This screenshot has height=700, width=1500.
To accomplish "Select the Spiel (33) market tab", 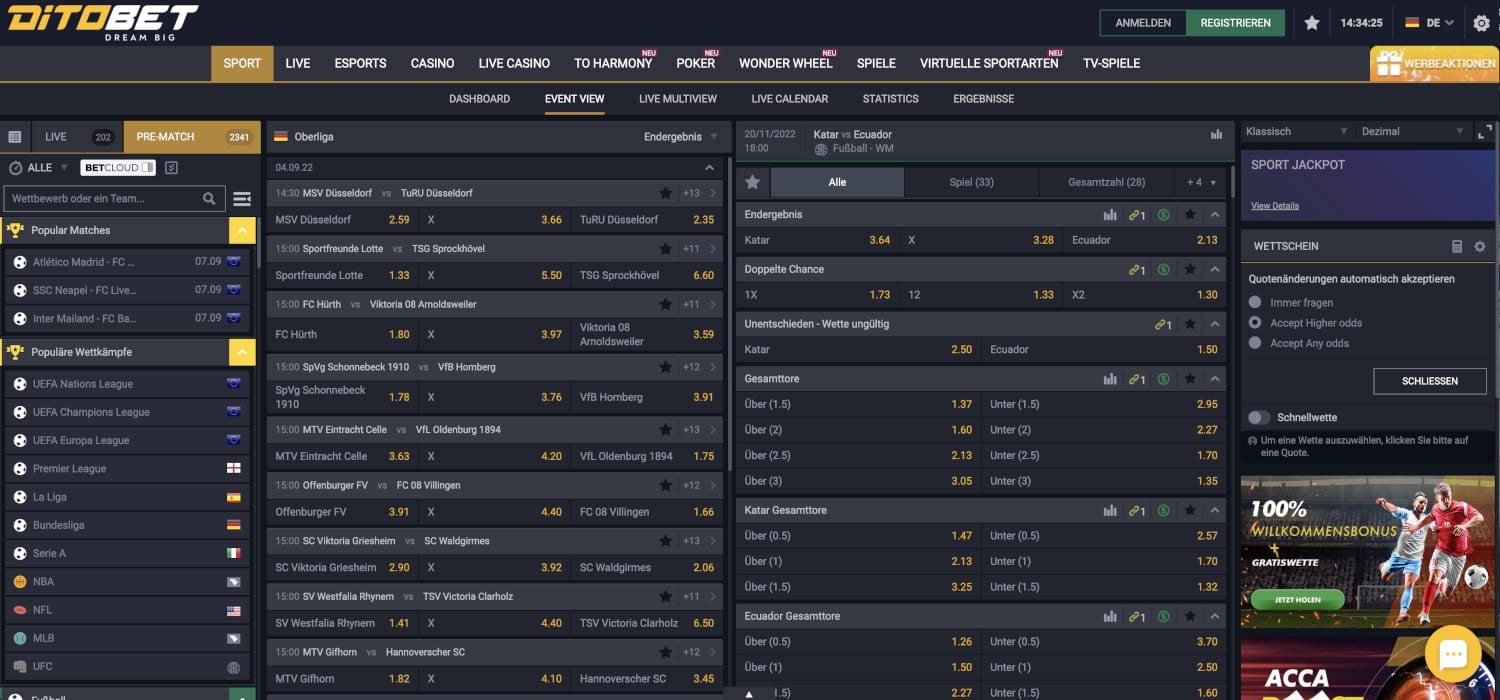I will click(x=971, y=182).
